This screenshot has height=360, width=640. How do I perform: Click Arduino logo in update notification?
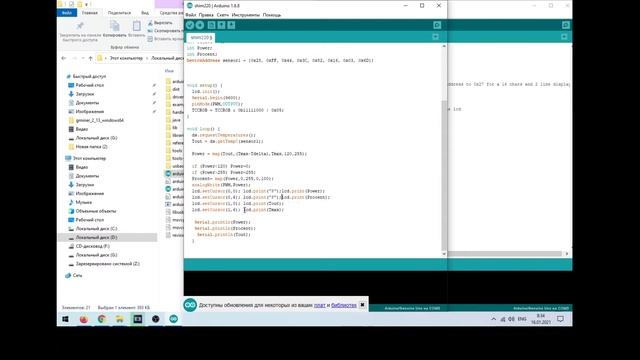[190, 305]
